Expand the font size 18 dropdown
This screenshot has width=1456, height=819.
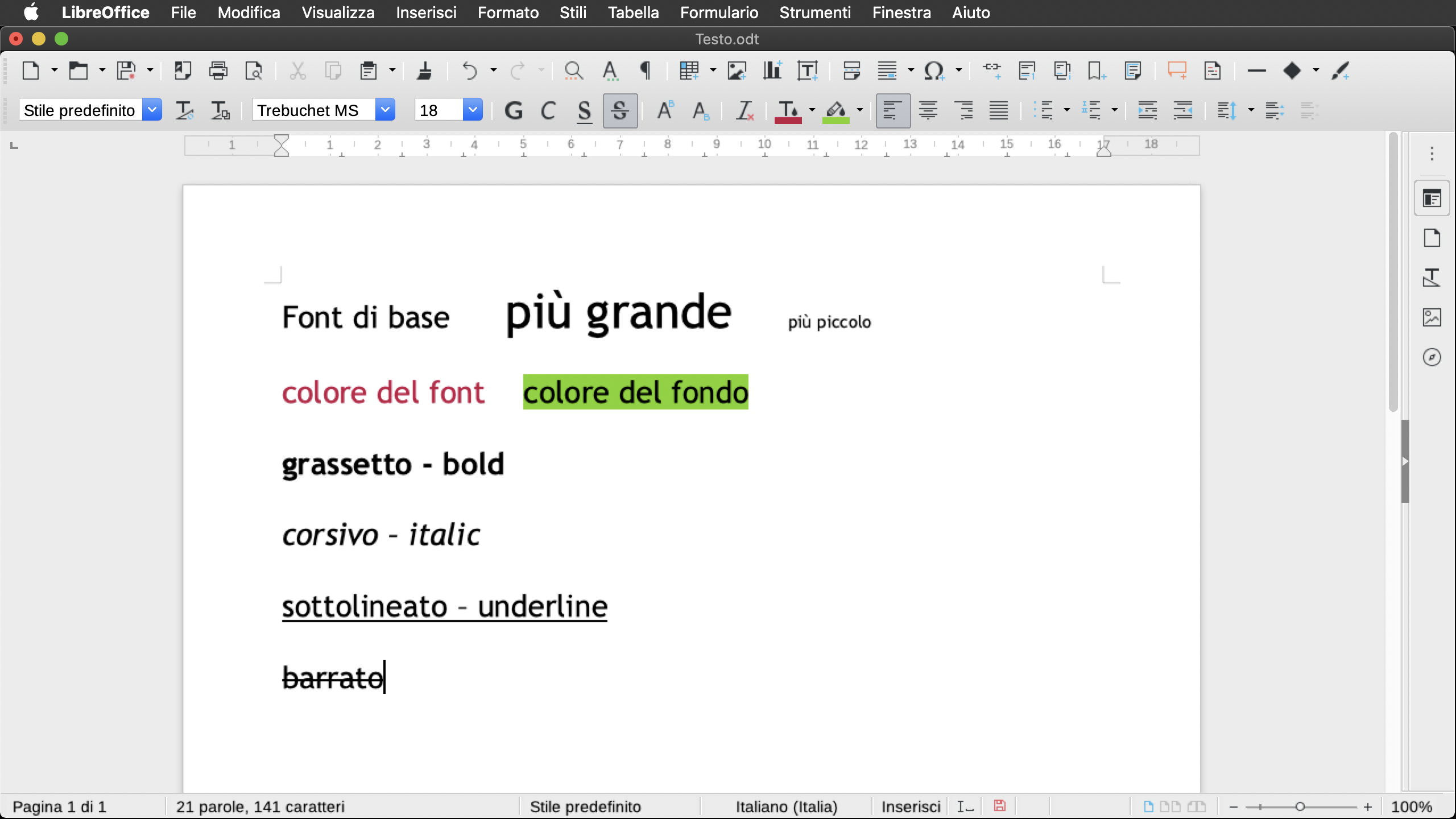point(472,110)
